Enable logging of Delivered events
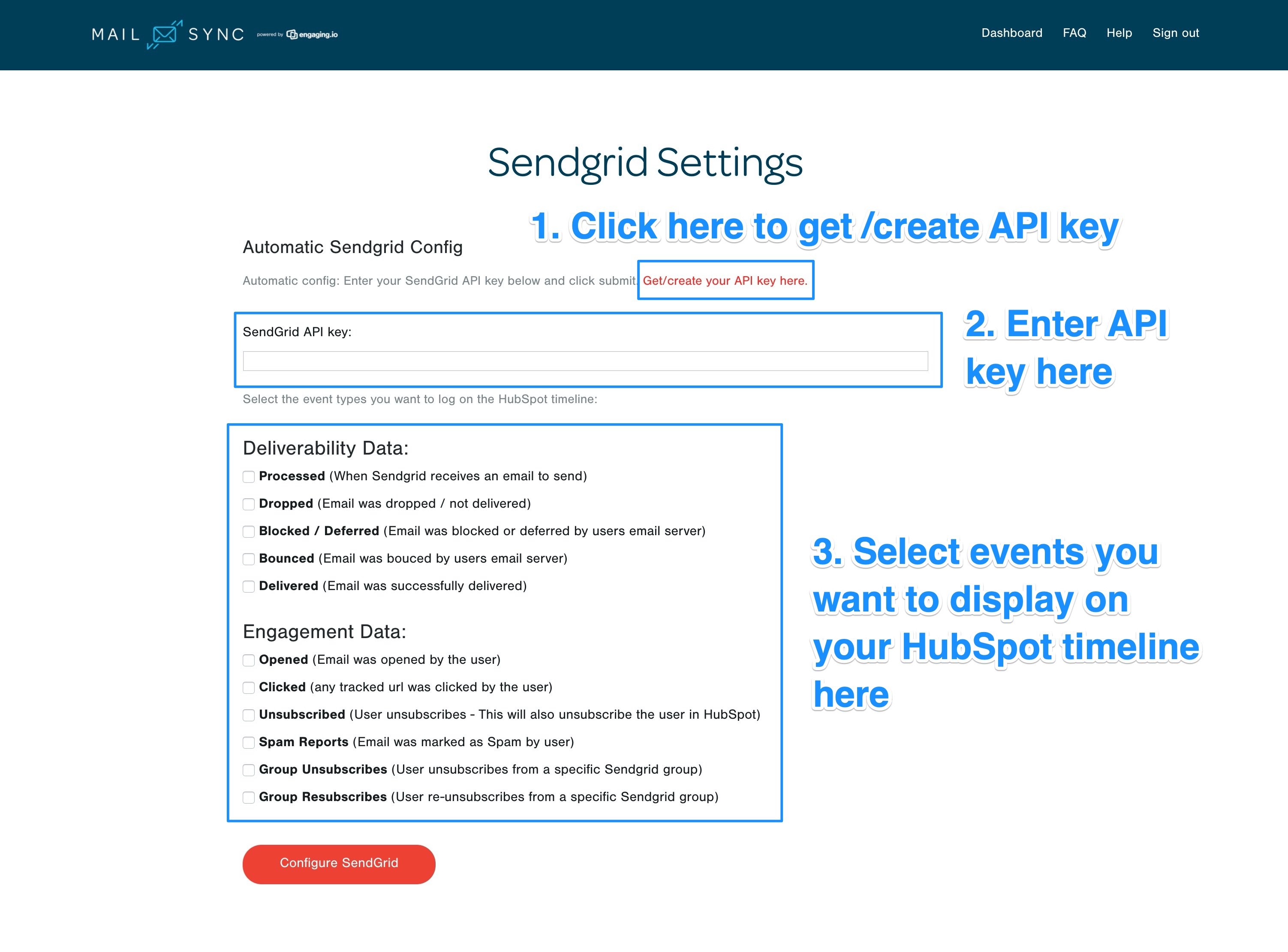1288x952 pixels. click(x=248, y=587)
